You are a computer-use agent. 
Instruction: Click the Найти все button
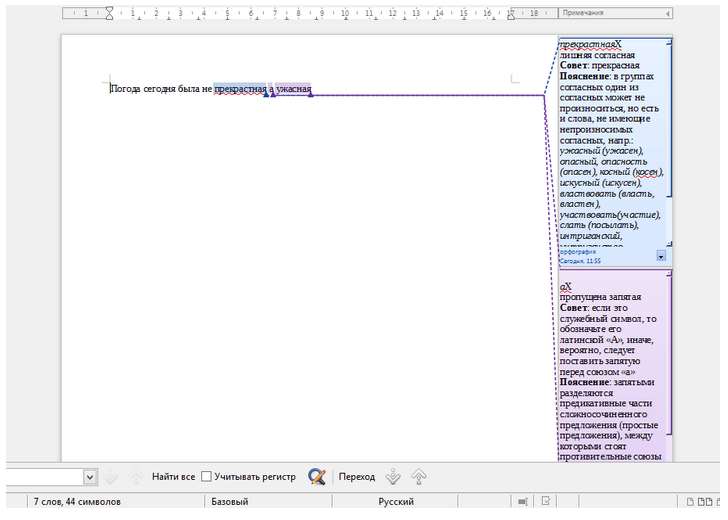[173, 477]
